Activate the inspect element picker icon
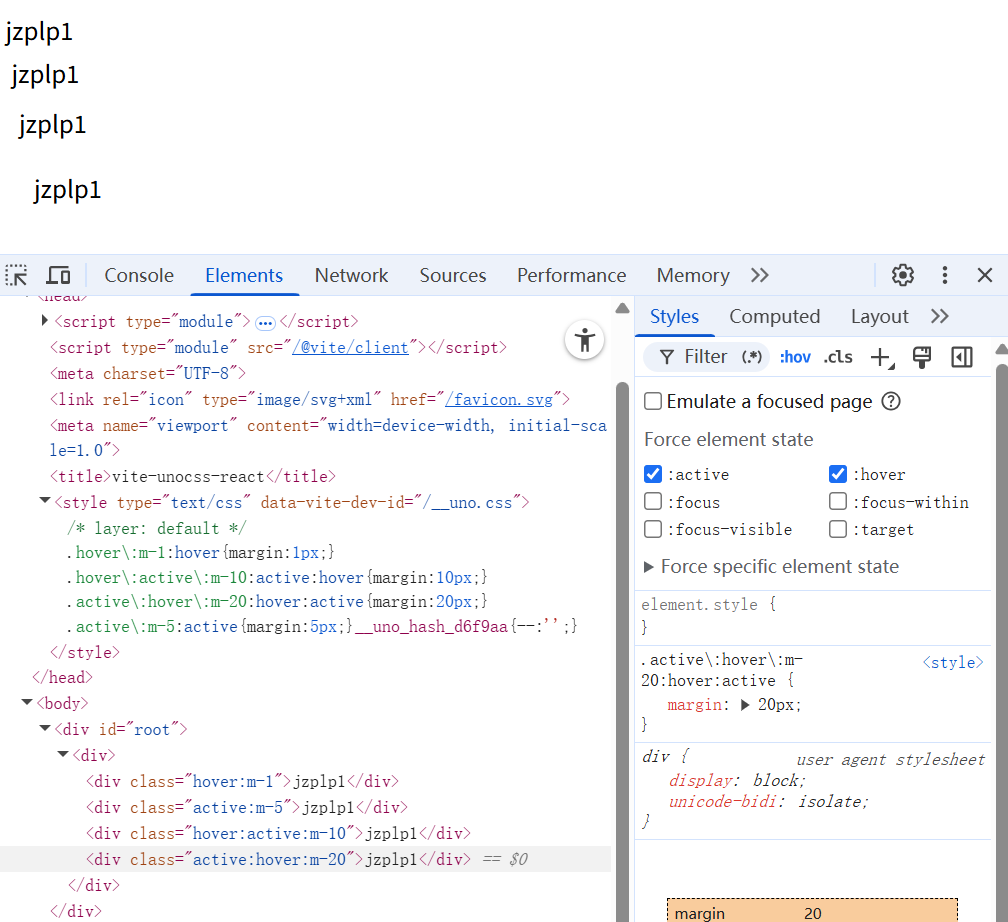This screenshot has height=922, width=1008. coord(16,275)
